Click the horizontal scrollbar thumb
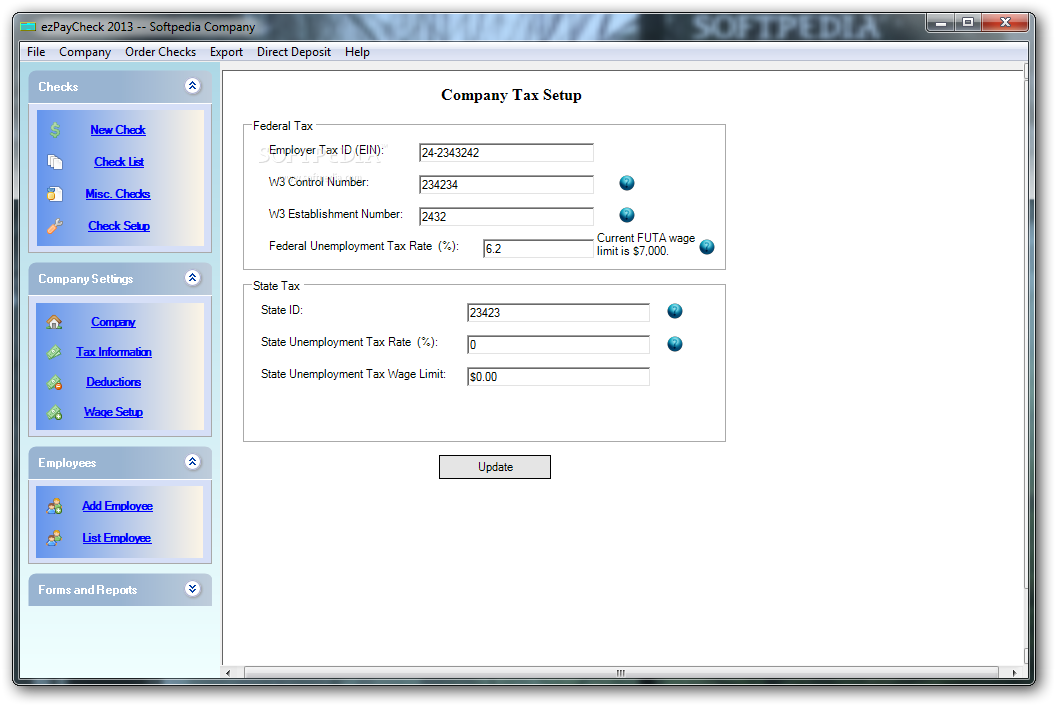The height and width of the screenshot is (706, 1056). click(x=621, y=672)
